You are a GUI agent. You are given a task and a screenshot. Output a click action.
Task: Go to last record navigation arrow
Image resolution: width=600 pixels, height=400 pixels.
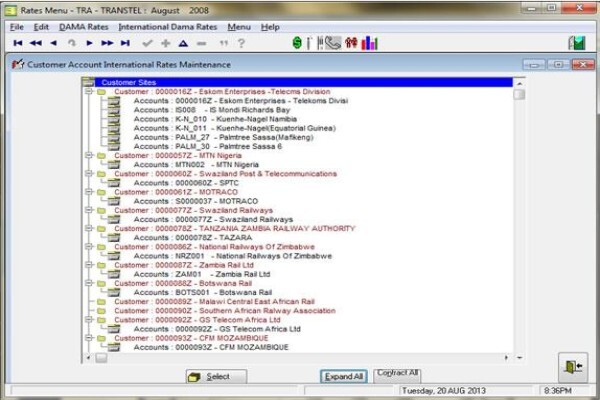(x=125, y=43)
